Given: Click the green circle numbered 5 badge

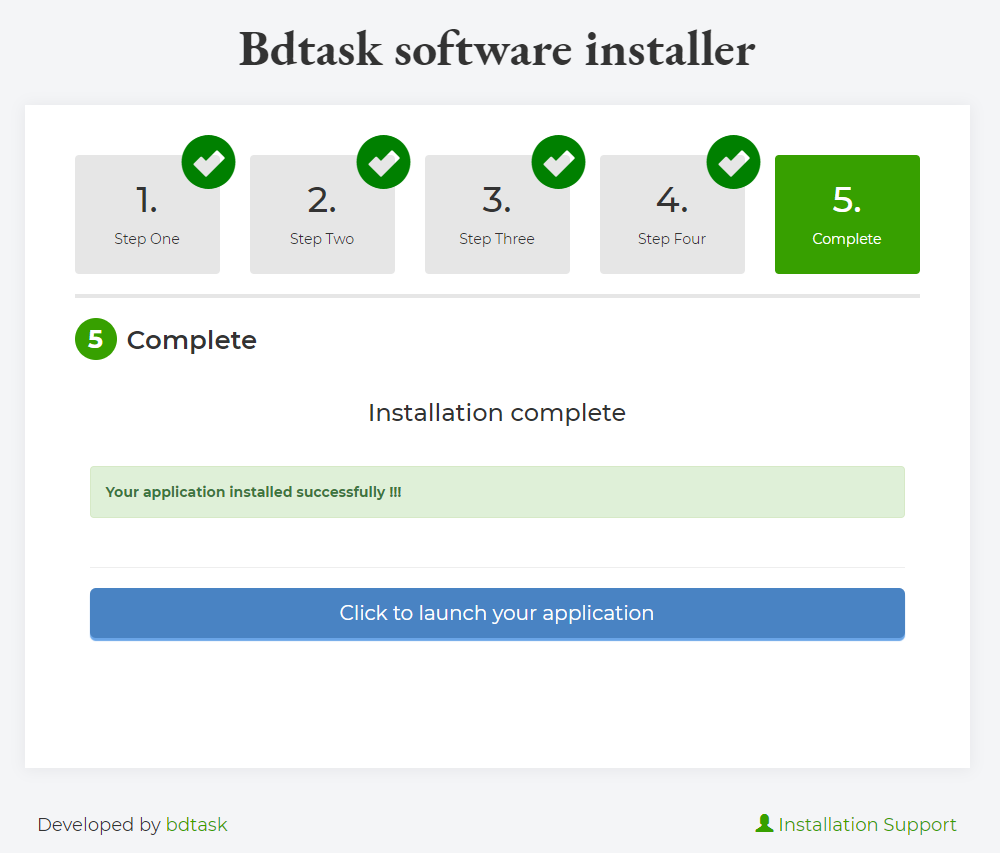Looking at the screenshot, I should click(96, 339).
